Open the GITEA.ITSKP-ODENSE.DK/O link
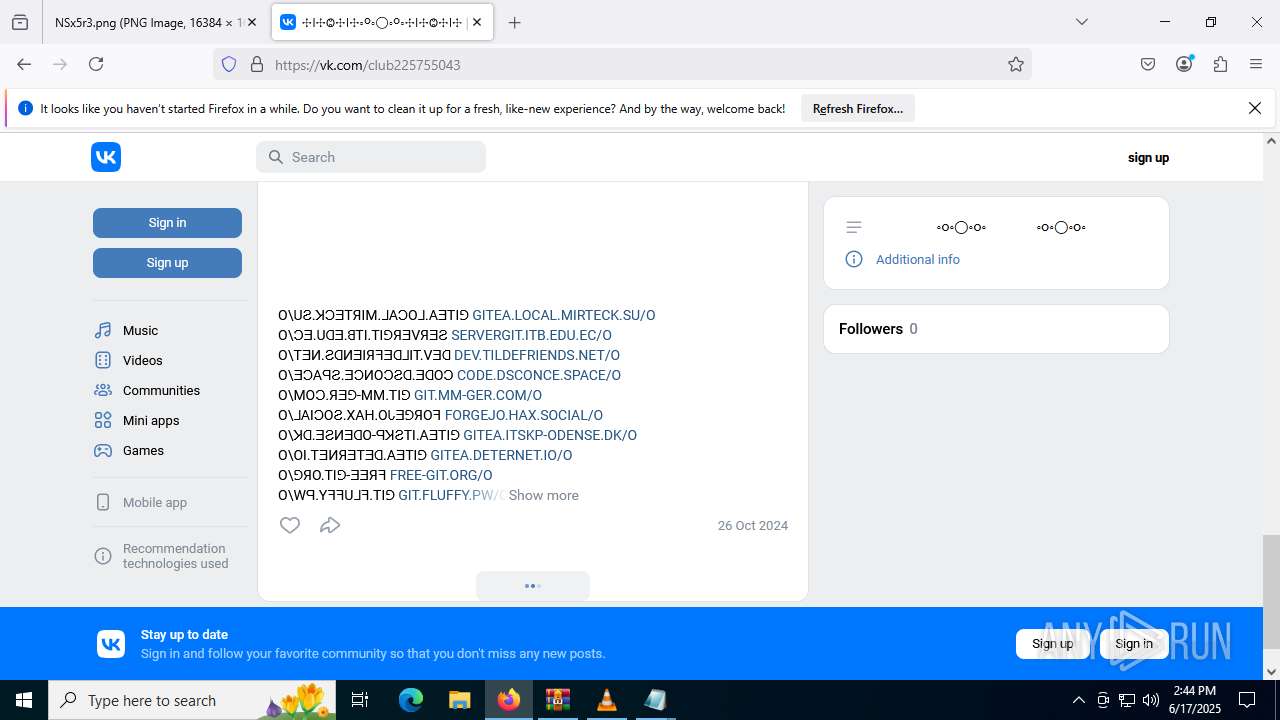Image resolution: width=1280 pixels, height=720 pixels. pyautogui.click(x=550, y=435)
